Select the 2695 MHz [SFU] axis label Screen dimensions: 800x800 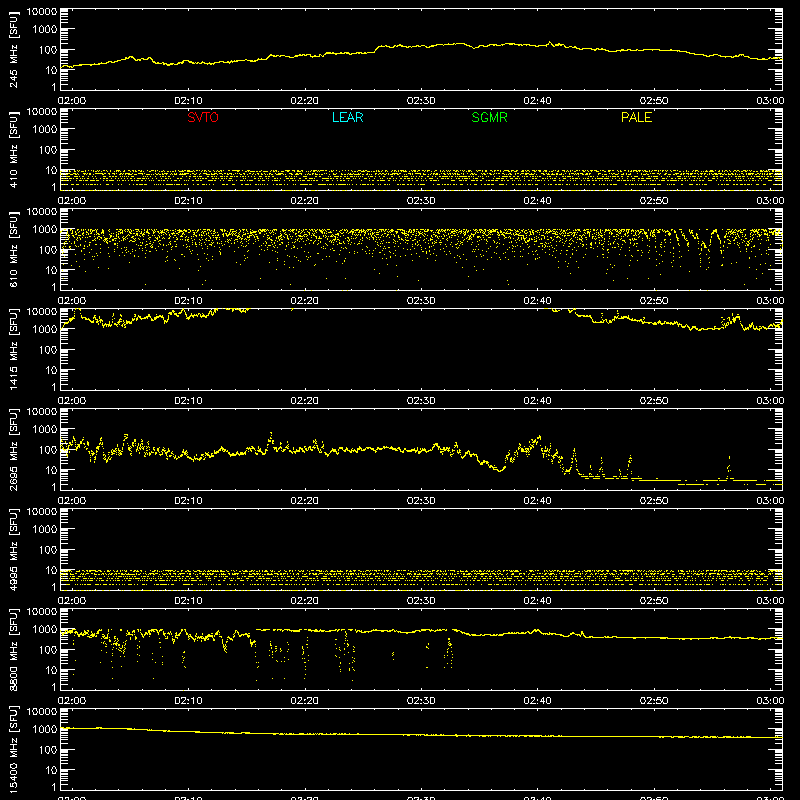(x=14, y=449)
